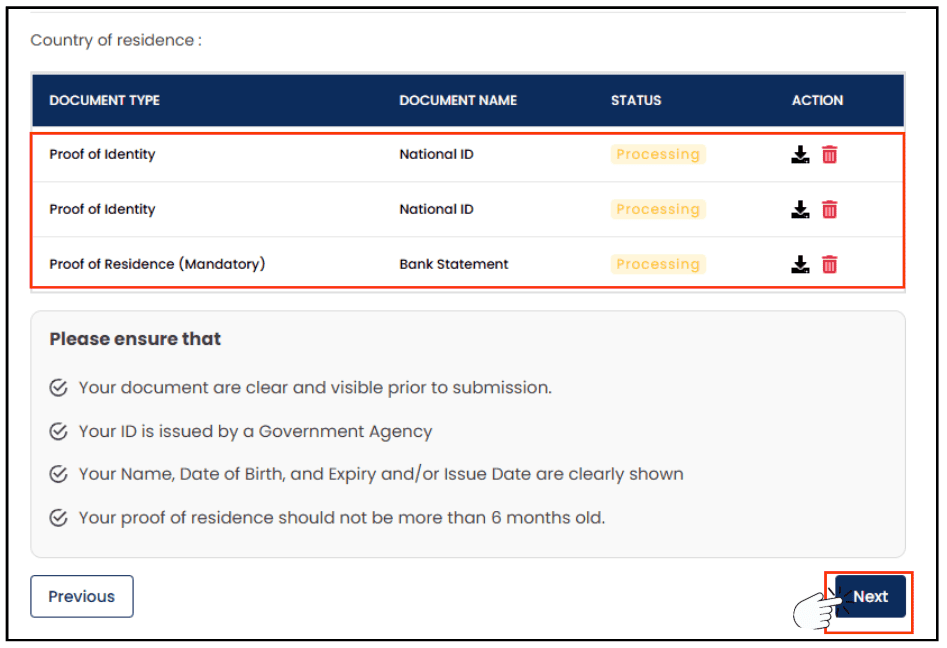Delete the second Proof of Identity document

(830, 210)
